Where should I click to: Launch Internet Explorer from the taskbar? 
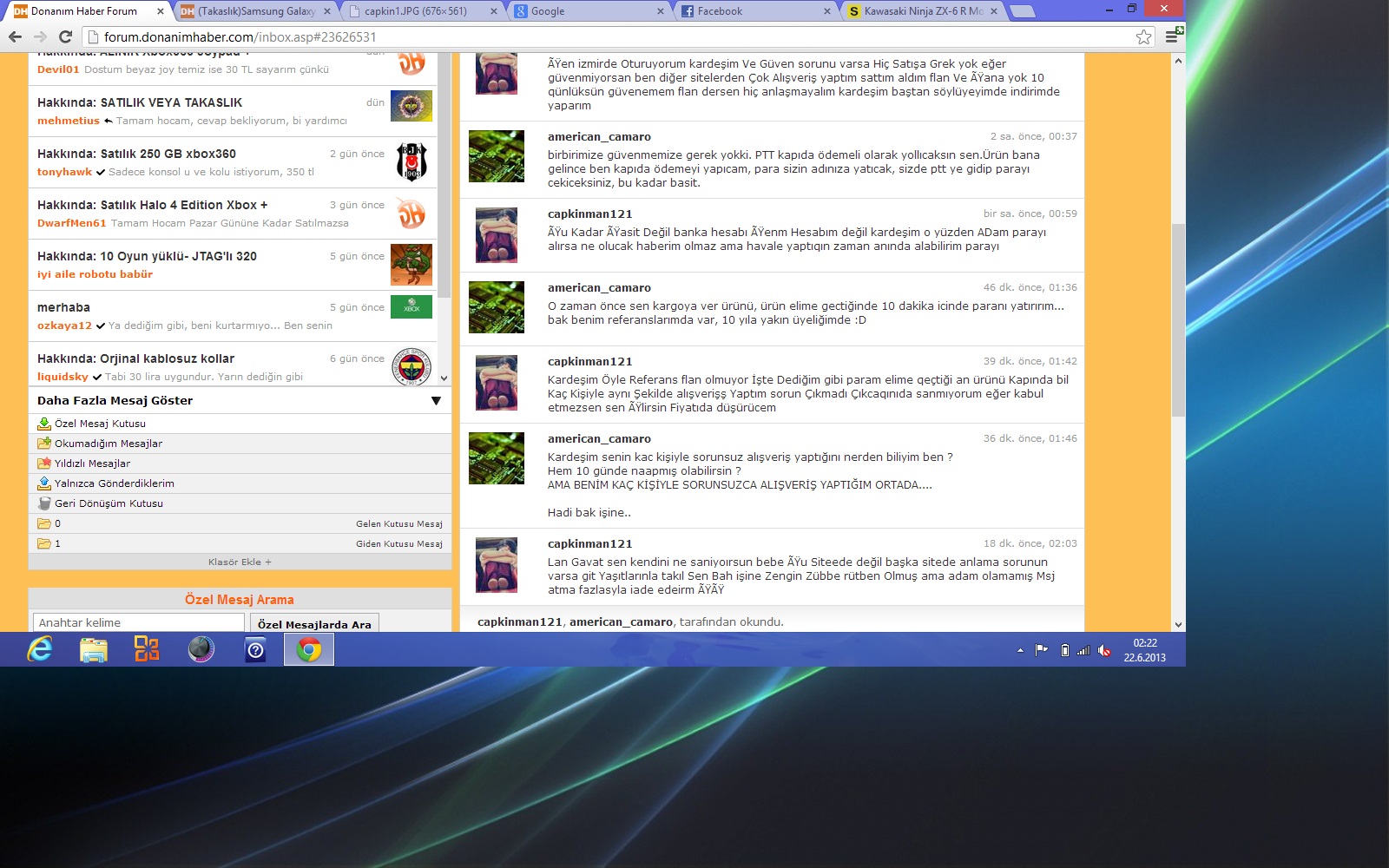click(40, 649)
